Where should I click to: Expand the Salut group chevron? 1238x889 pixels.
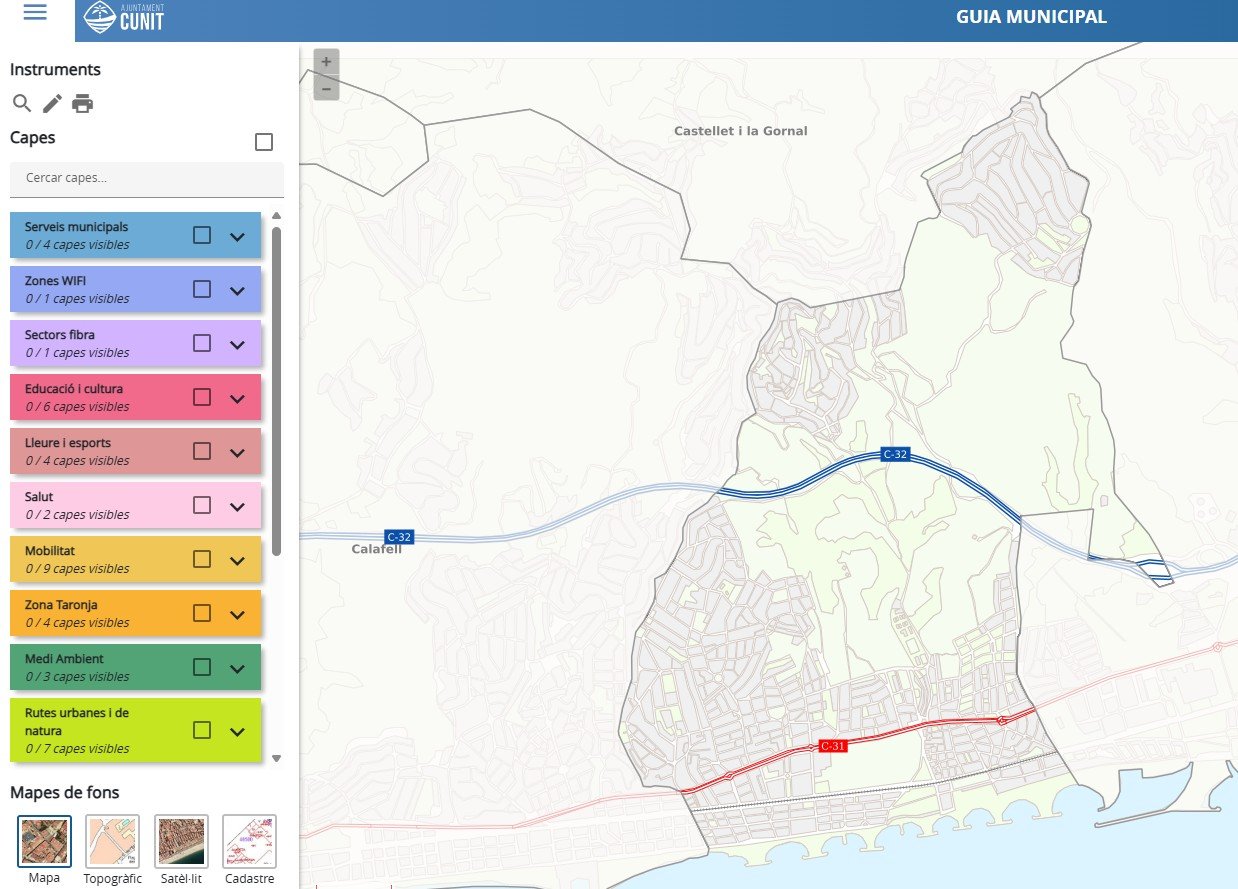tap(237, 506)
